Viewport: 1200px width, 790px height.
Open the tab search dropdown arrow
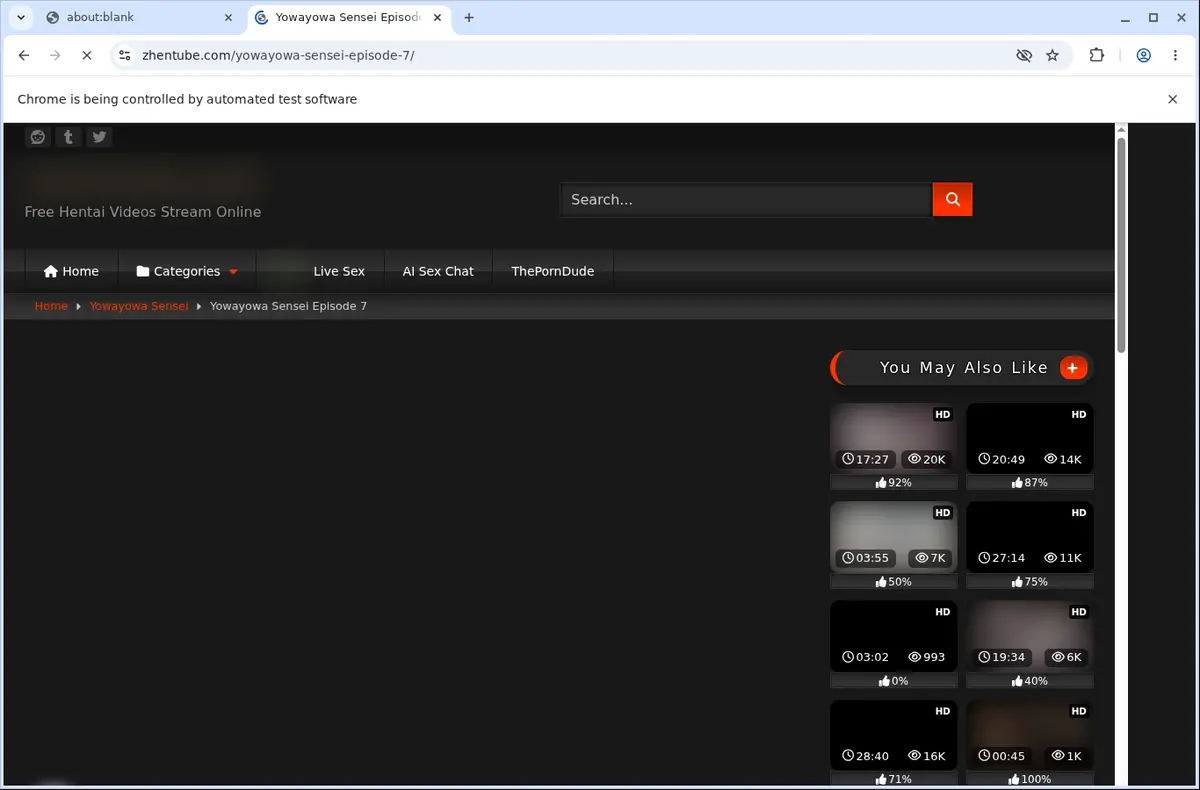20,17
